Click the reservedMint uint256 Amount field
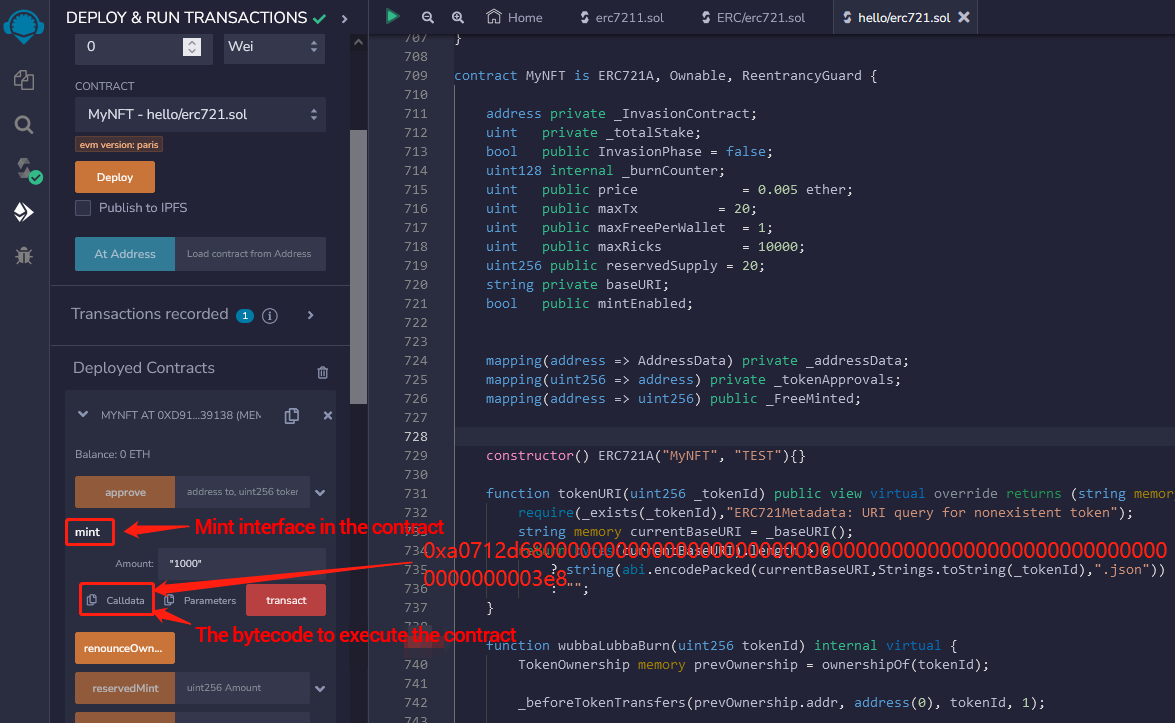The height and width of the screenshot is (723, 1175). [x=242, y=688]
